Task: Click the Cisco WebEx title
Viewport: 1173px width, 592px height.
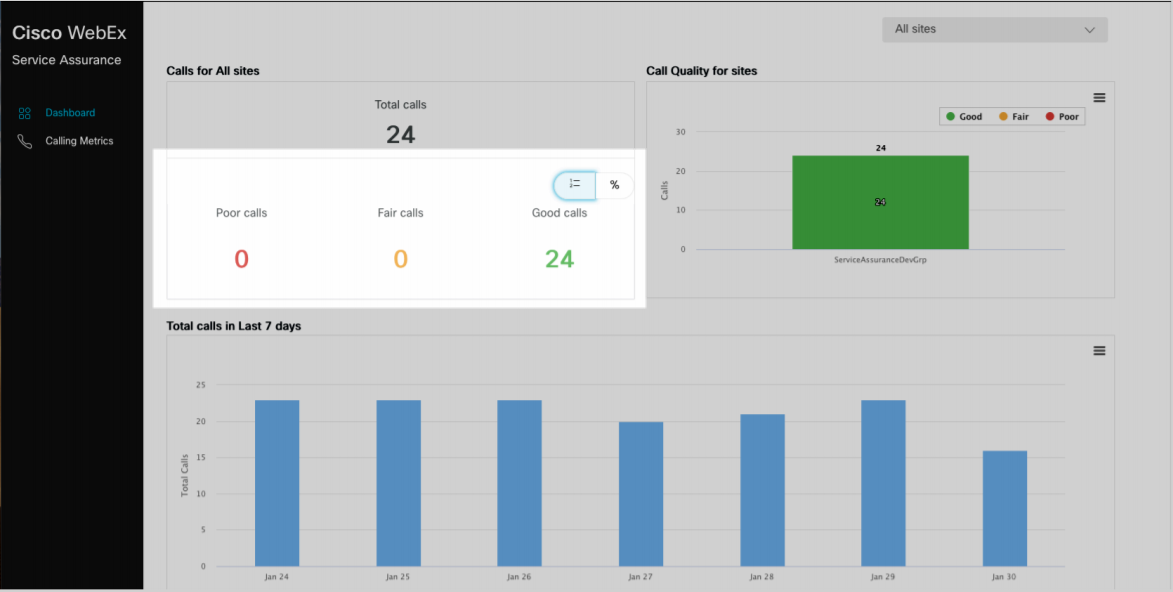Action: click(69, 33)
